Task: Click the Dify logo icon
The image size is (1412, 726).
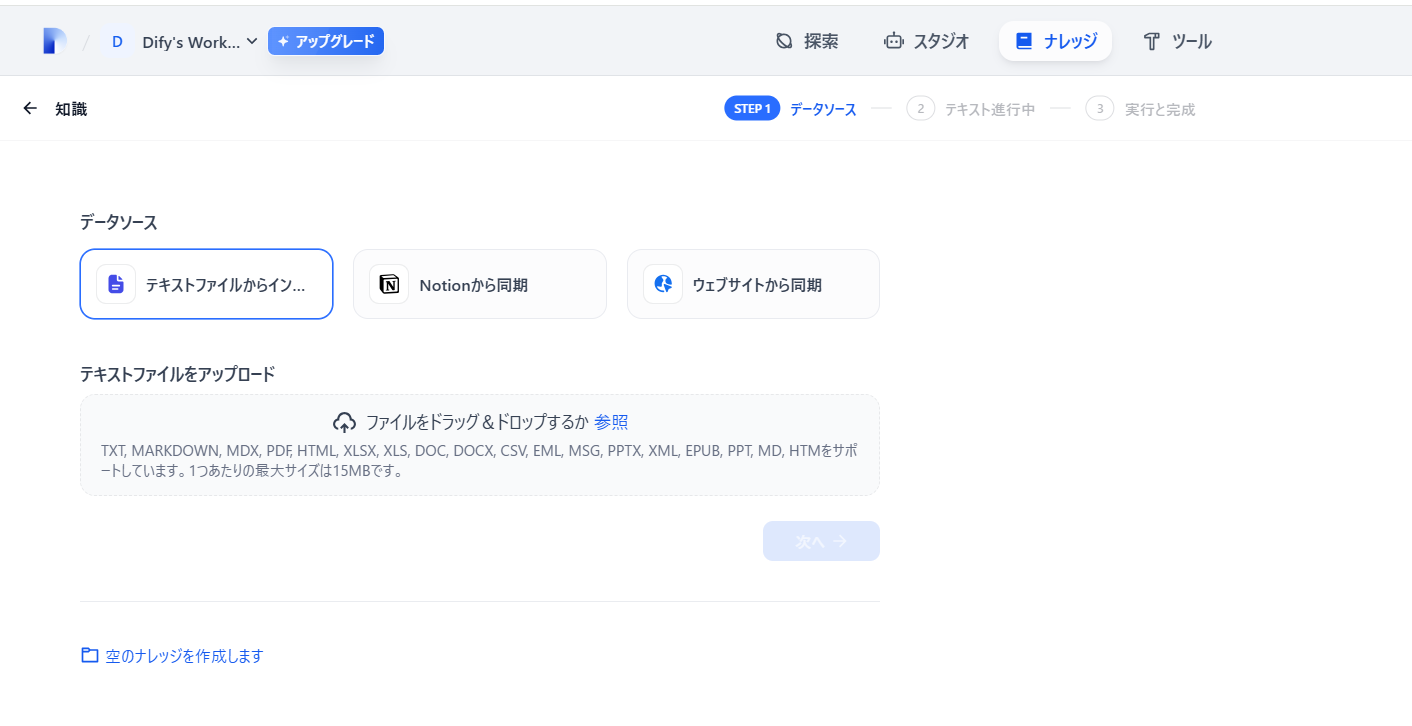Action: (54, 41)
